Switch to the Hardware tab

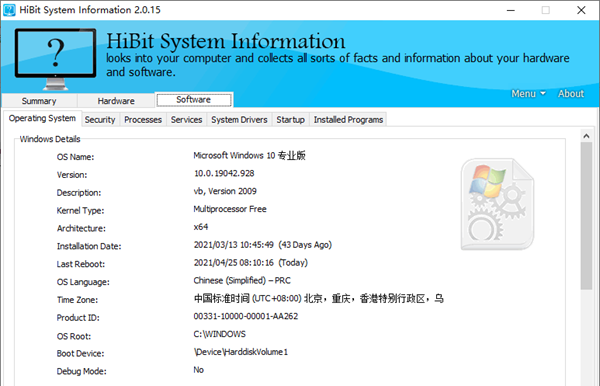(116, 101)
